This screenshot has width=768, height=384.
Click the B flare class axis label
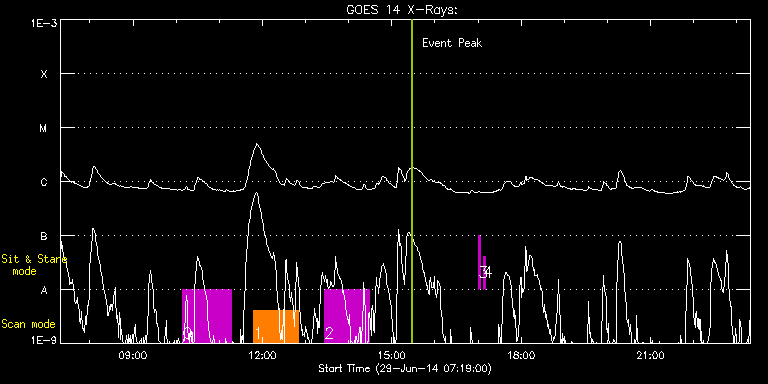tap(44, 236)
